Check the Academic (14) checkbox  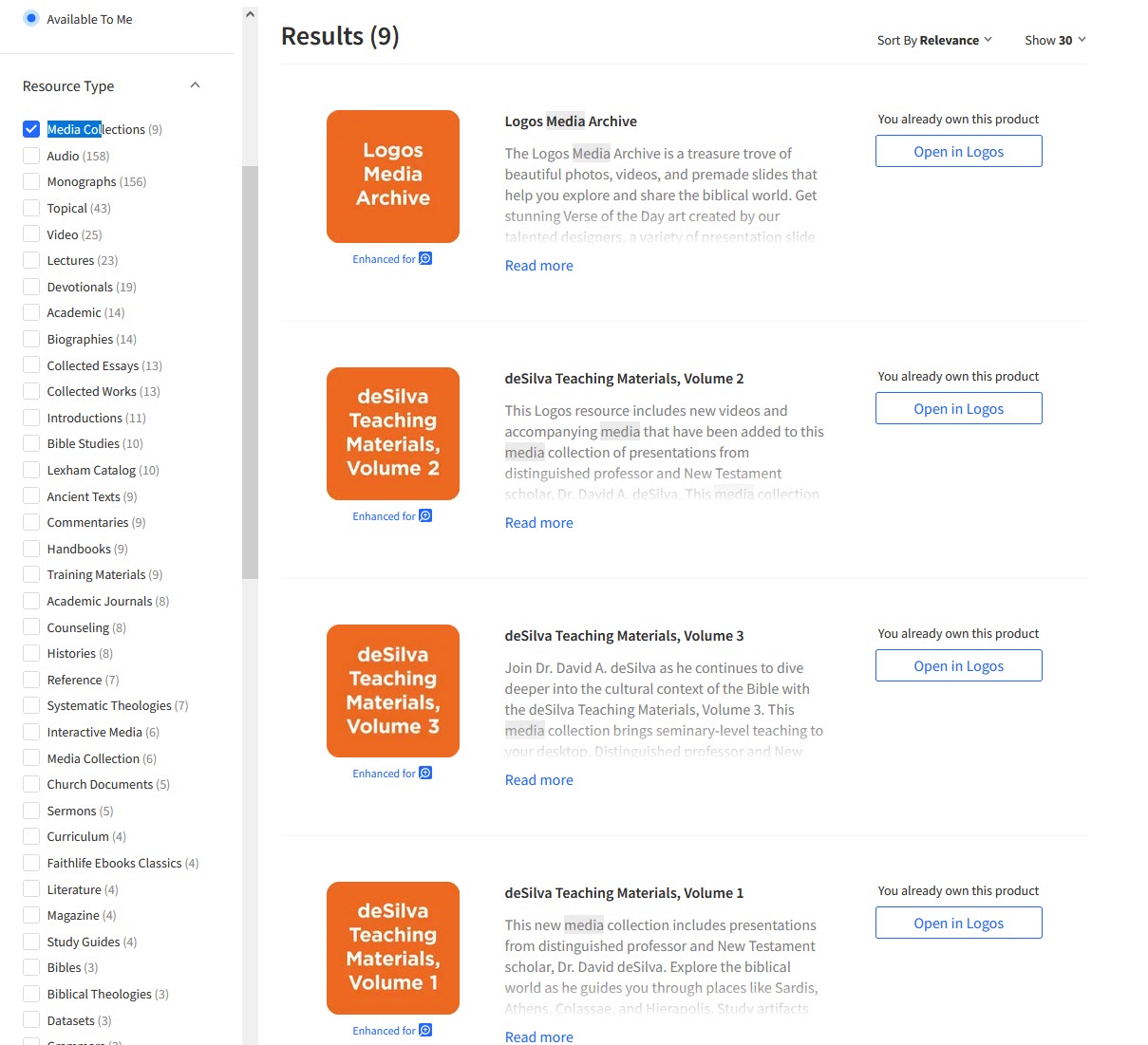[x=31, y=312]
